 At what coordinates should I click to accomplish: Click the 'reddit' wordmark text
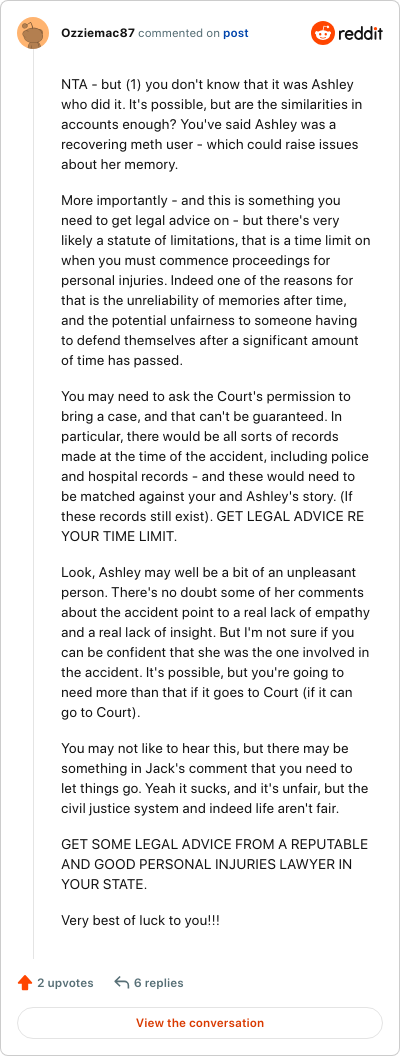click(x=361, y=33)
